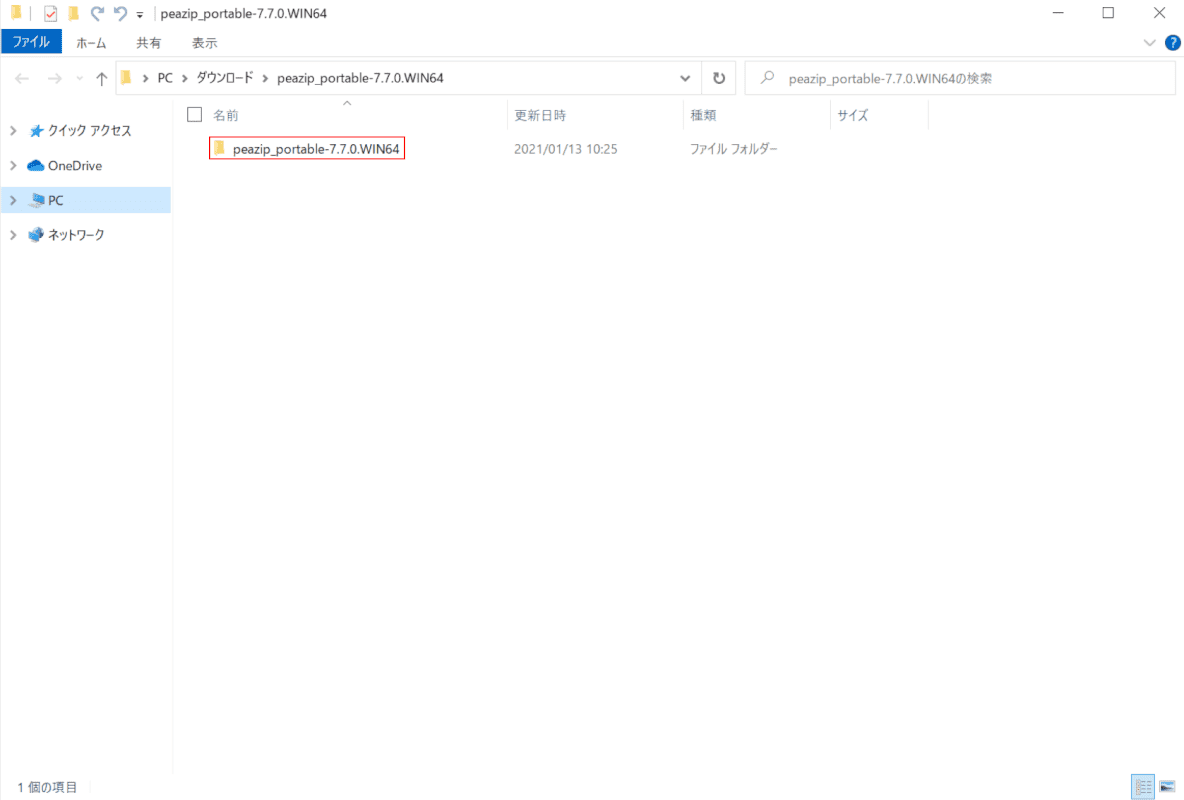Expand the PC tree node

[13, 200]
